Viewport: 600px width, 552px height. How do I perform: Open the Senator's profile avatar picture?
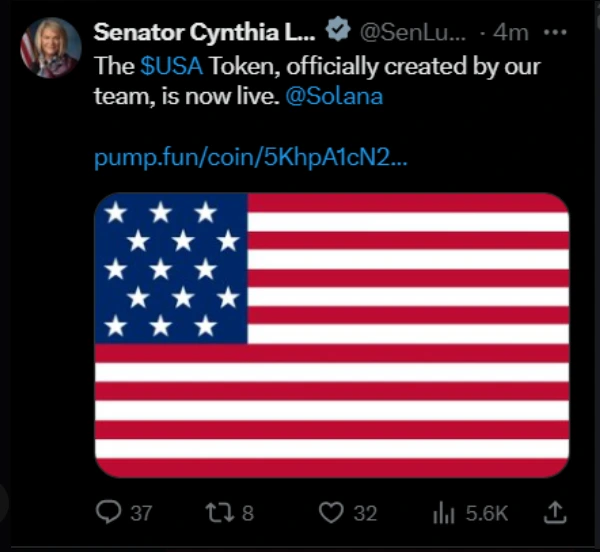click(x=51, y=48)
